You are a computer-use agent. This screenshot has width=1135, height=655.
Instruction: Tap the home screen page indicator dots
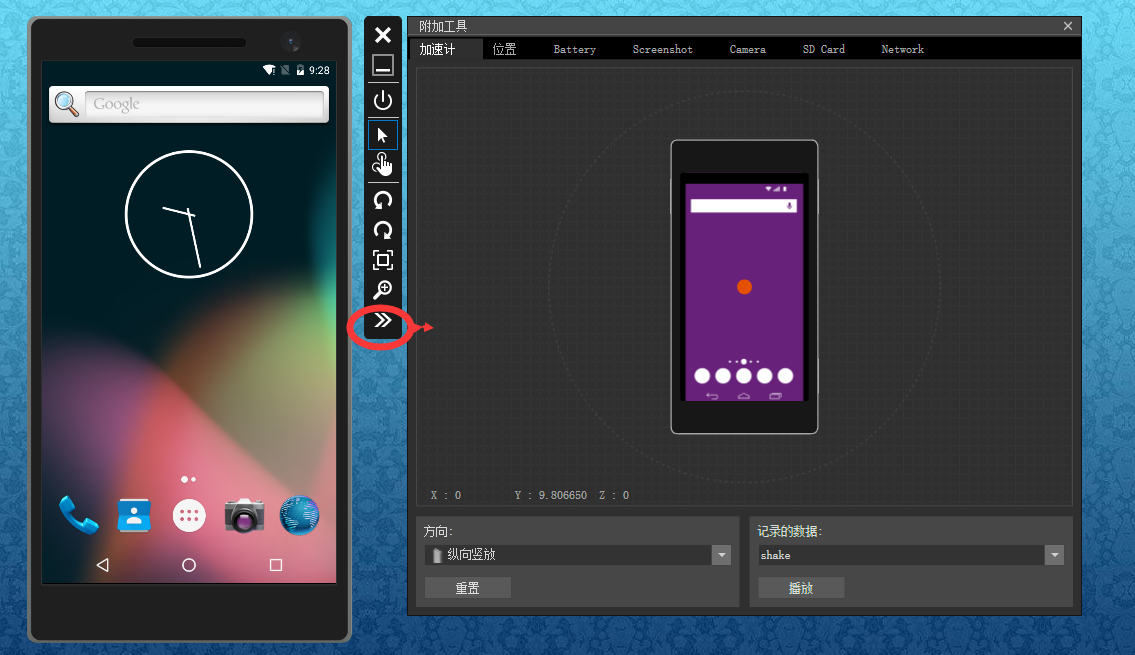189,479
